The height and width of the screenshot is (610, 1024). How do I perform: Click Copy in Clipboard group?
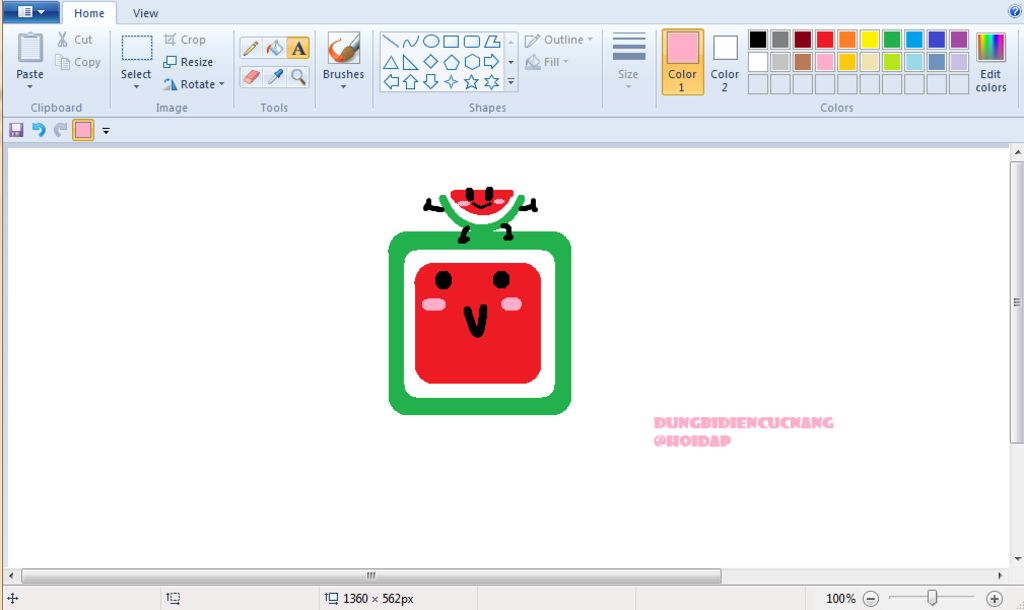[78, 62]
